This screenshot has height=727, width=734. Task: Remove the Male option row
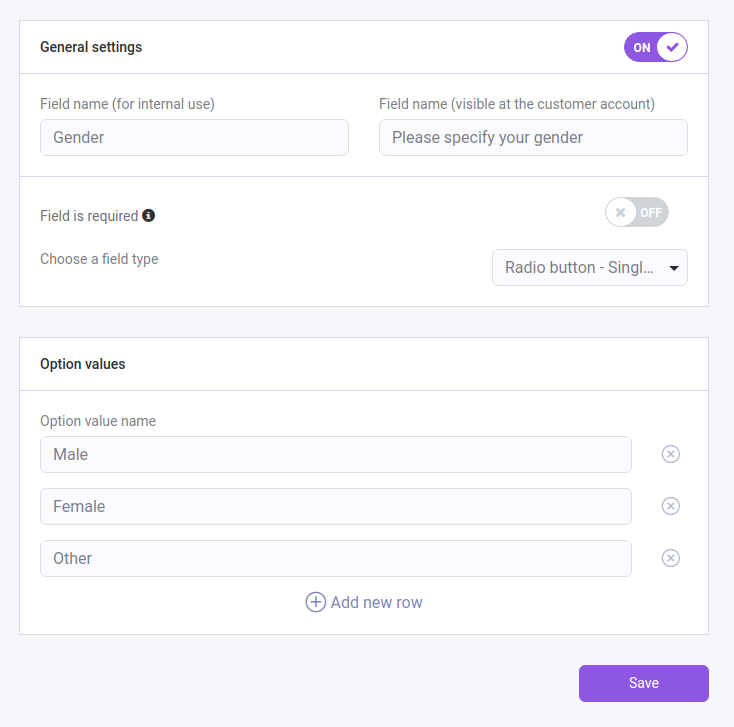(671, 455)
